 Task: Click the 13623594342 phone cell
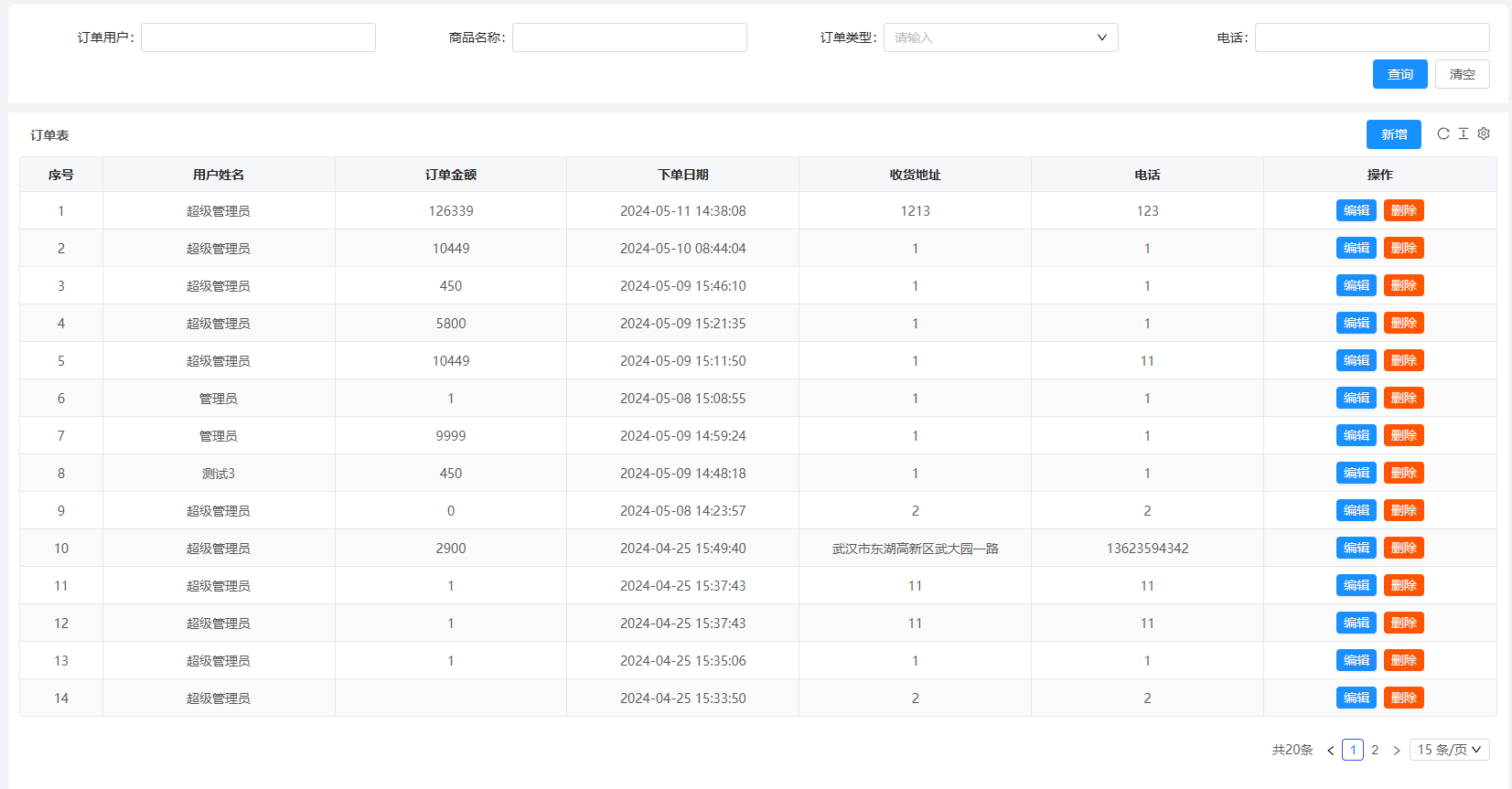(1148, 549)
